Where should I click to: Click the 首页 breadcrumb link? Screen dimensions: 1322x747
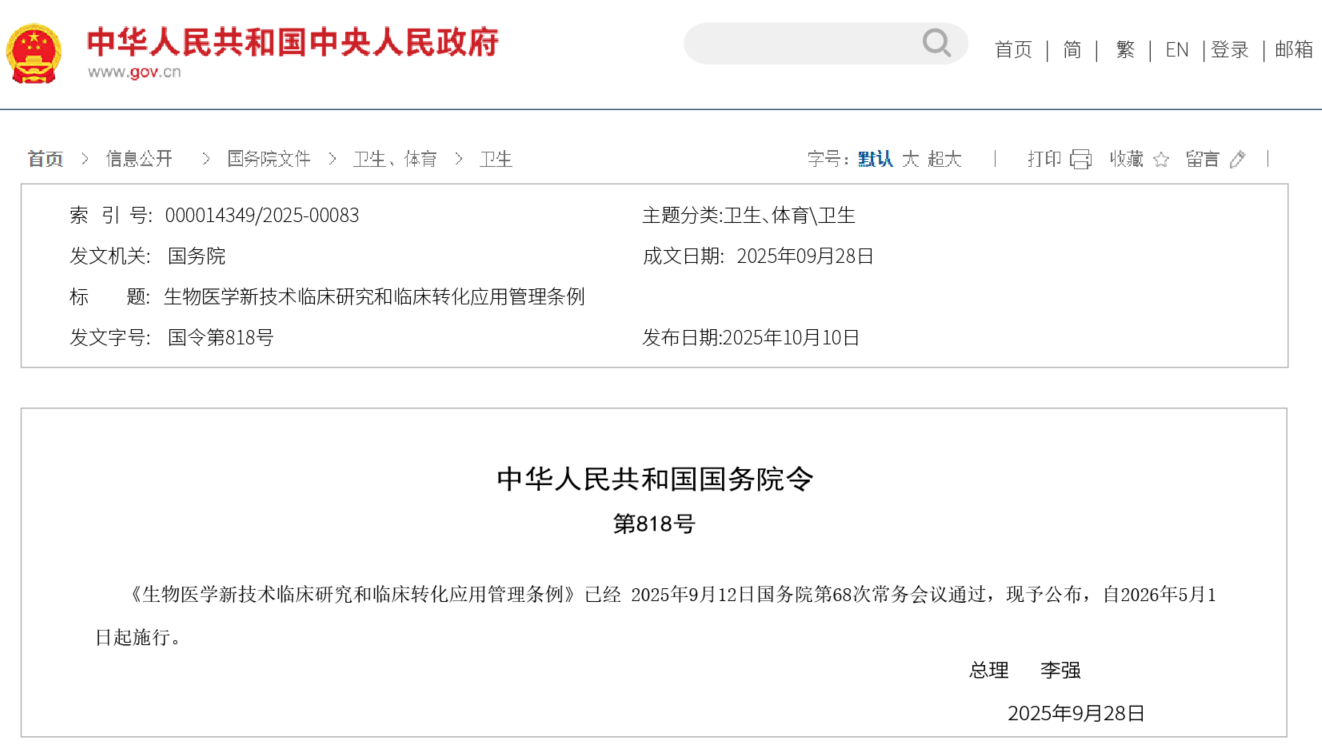click(45, 158)
